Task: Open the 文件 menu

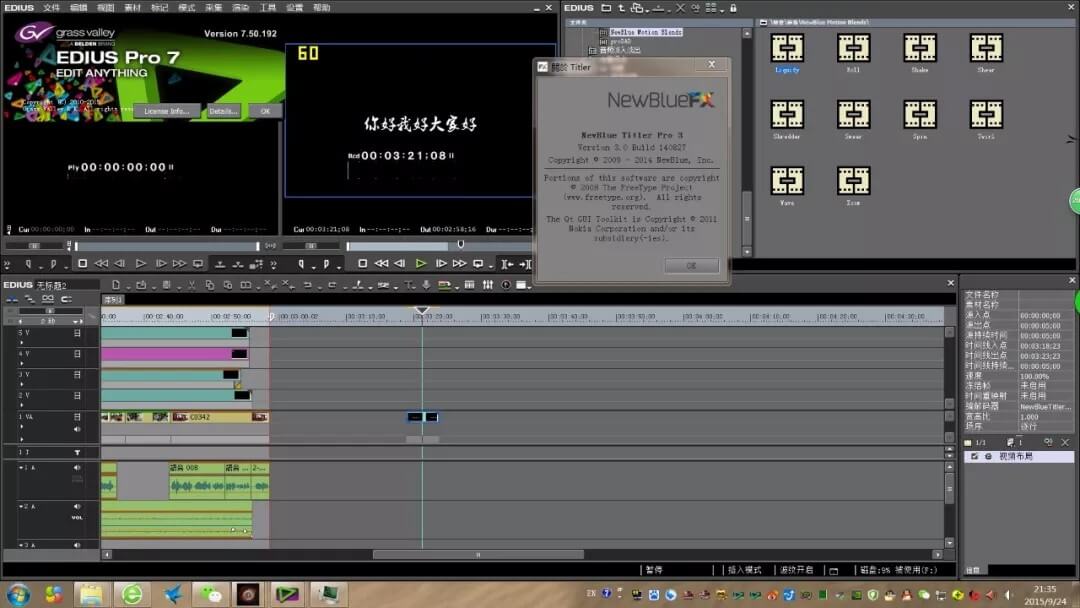Action: (x=52, y=8)
